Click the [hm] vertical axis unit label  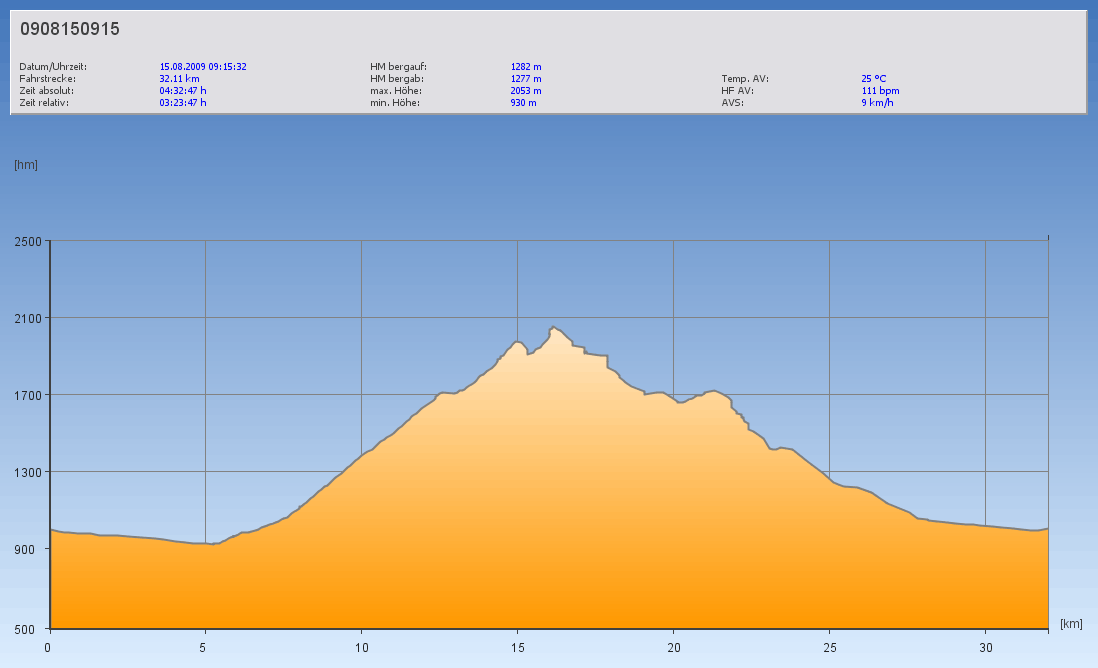pyautogui.click(x=26, y=164)
